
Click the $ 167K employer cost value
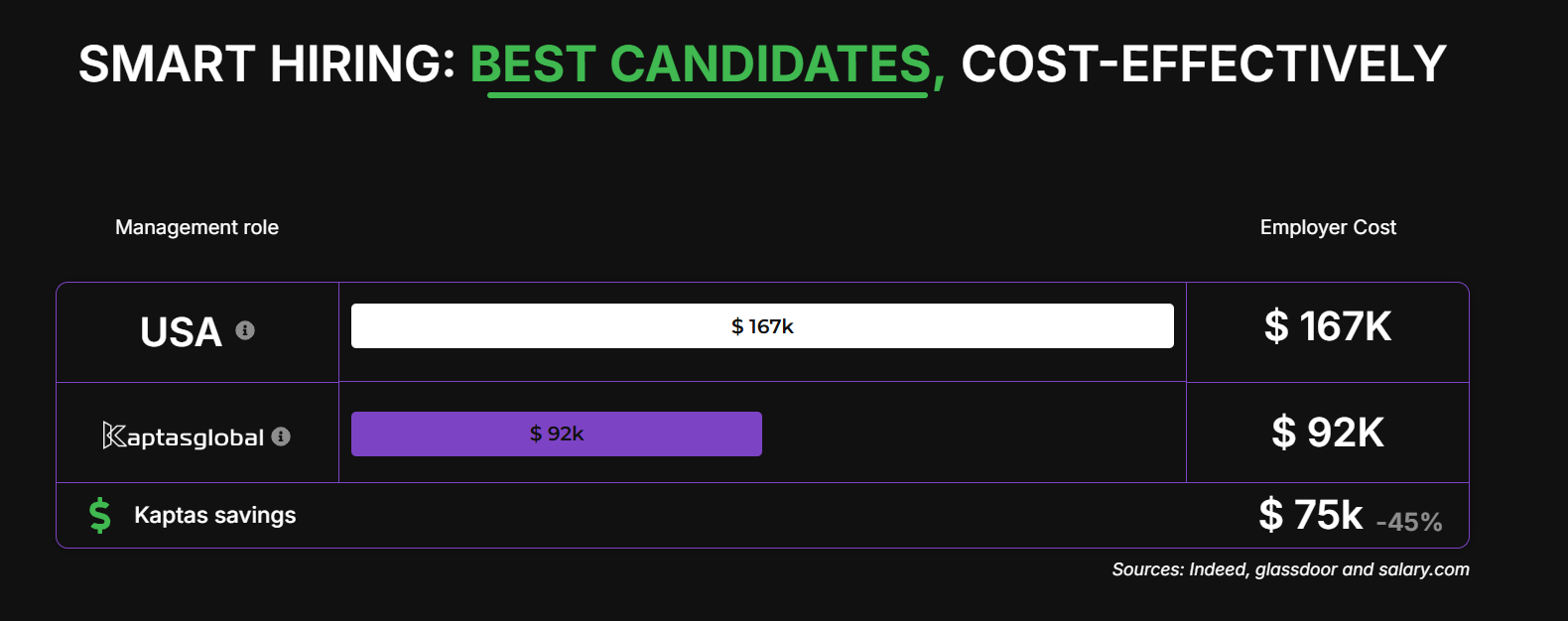[1328, 326]
